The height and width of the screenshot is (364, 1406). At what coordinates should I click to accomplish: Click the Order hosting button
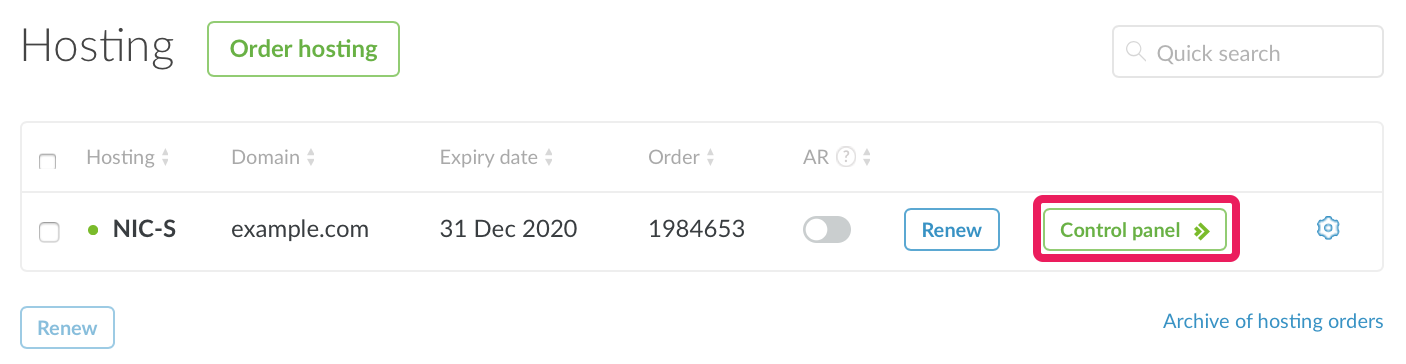(x=304, y=49)
